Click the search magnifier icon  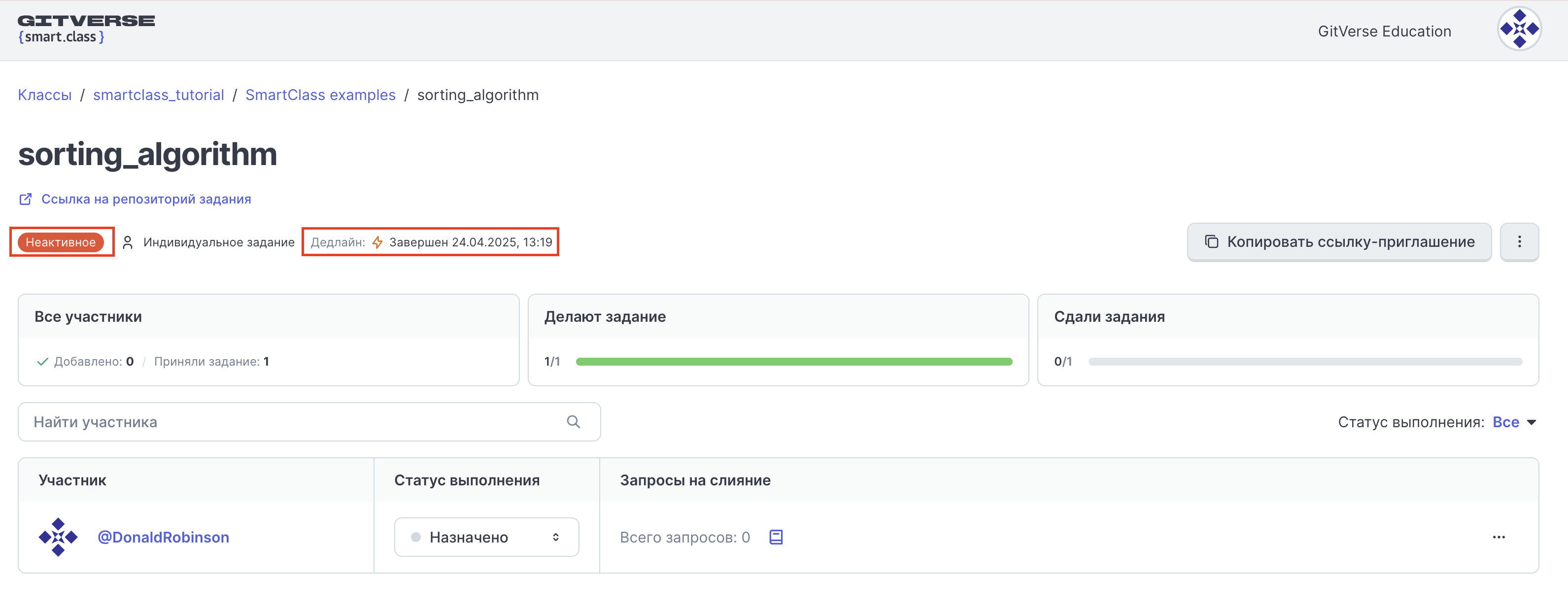point(573,422)
